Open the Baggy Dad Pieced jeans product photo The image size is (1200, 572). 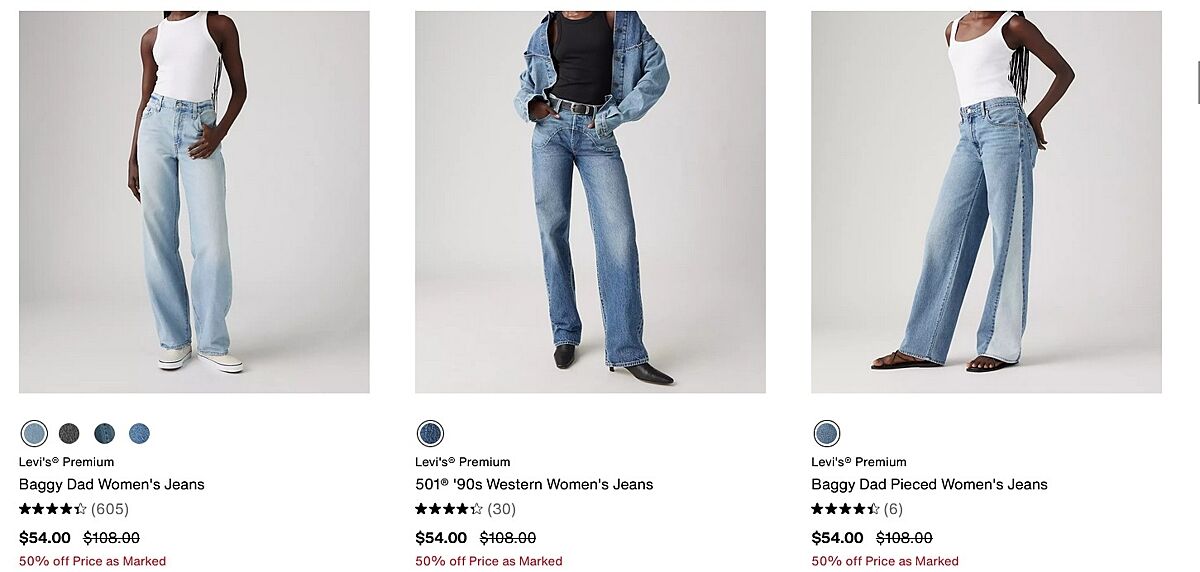(x=986, y=202)
